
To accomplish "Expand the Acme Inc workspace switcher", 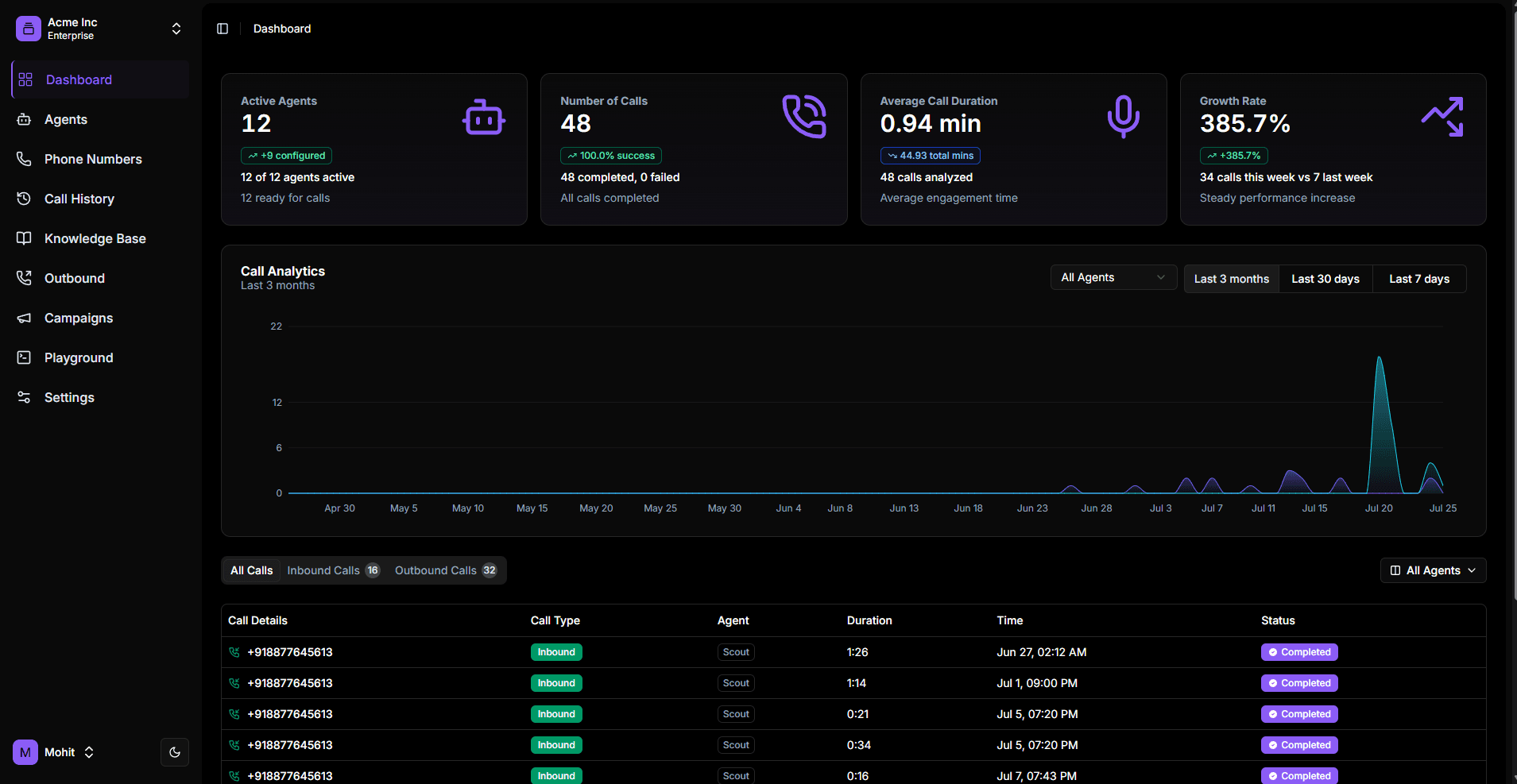I will click(176, 28).
